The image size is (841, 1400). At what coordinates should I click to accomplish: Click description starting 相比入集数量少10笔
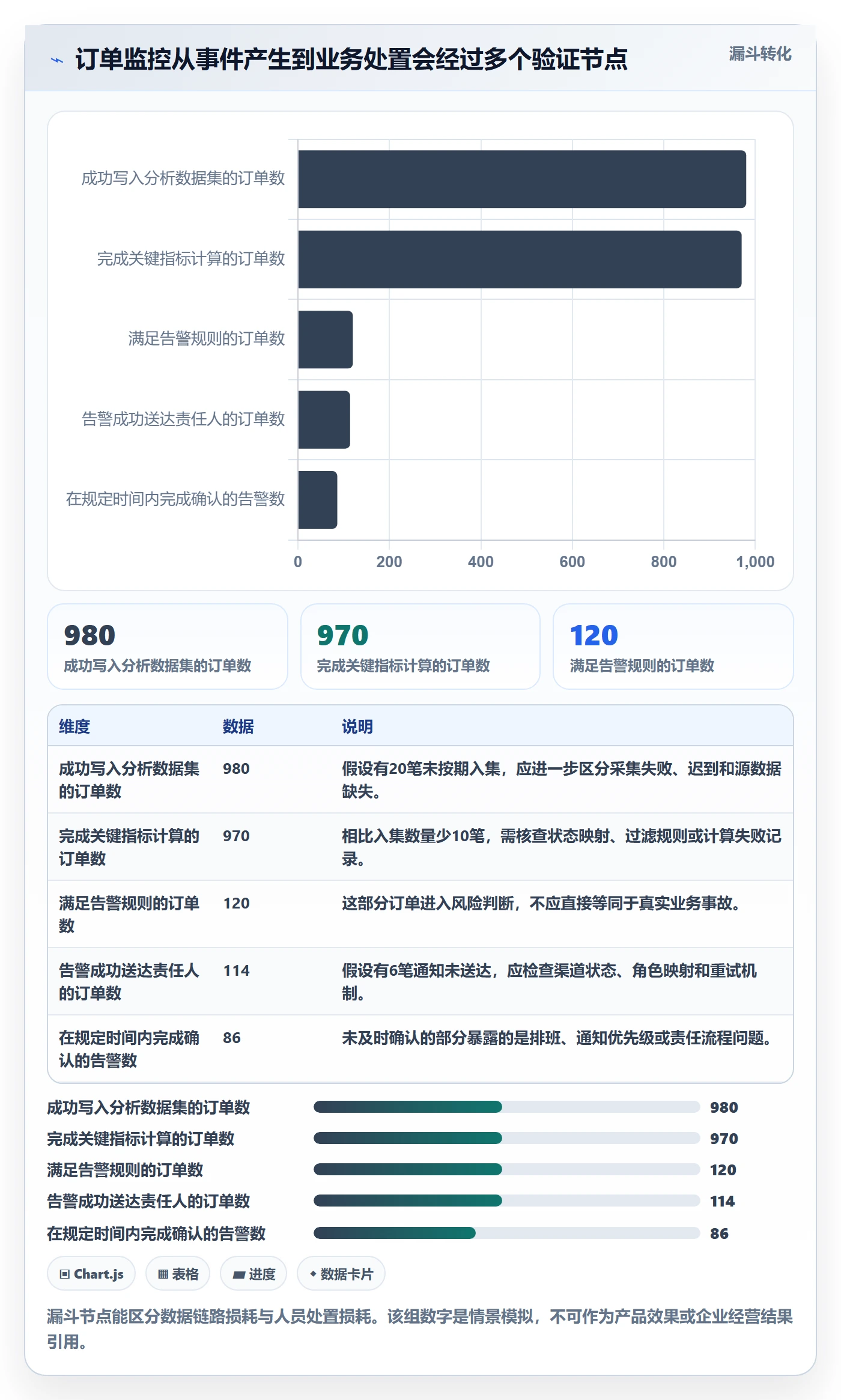click(562, 847)
